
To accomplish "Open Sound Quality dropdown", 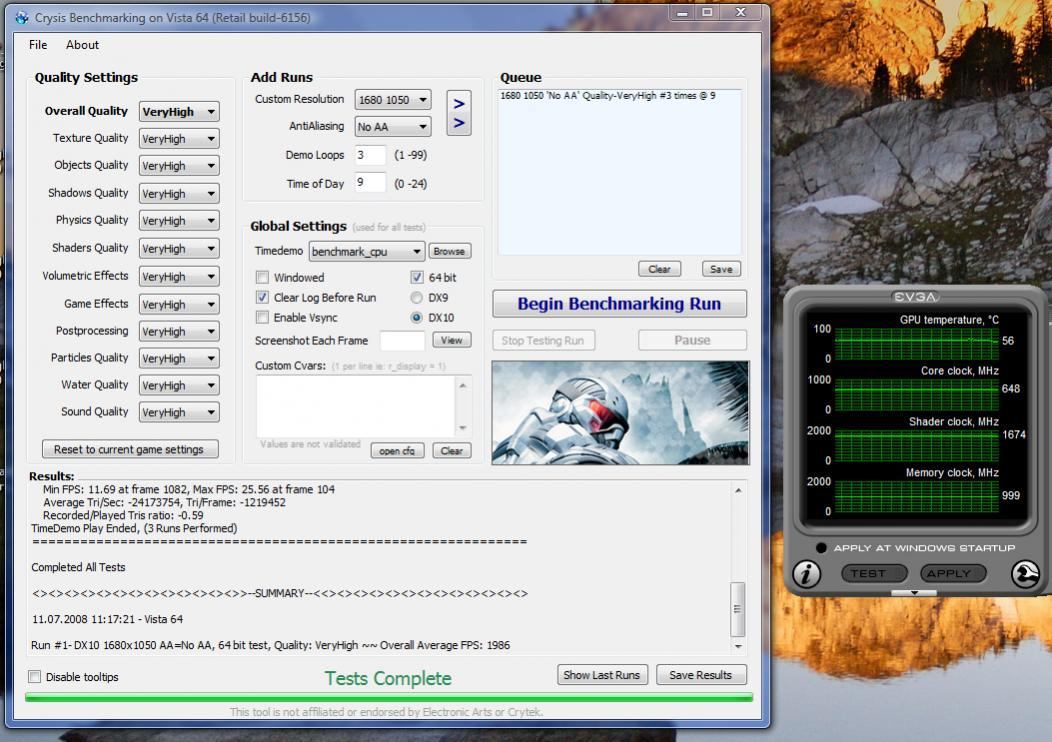I will [179, 412].
